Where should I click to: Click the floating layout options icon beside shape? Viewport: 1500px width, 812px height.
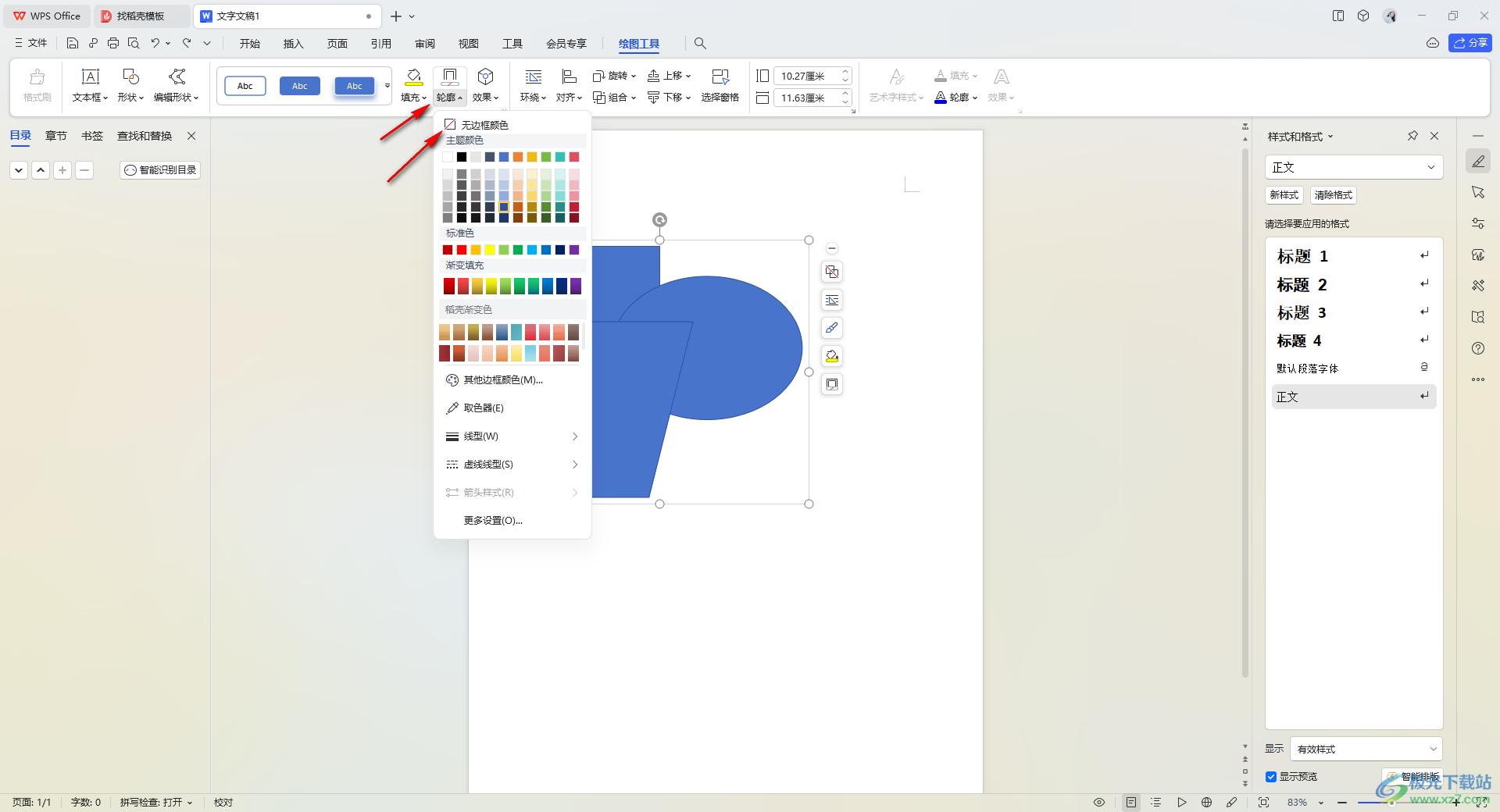click(832, 272)
